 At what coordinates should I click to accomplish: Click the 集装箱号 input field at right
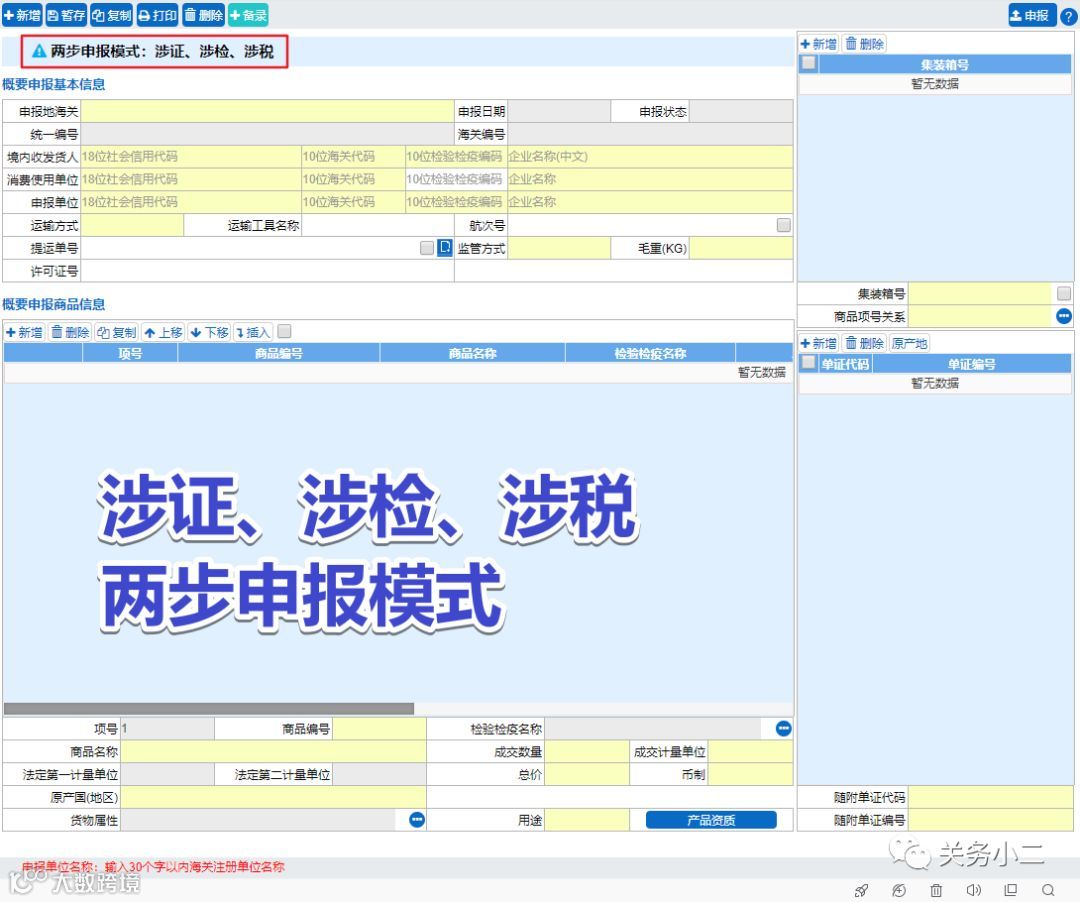pos(979,294)
